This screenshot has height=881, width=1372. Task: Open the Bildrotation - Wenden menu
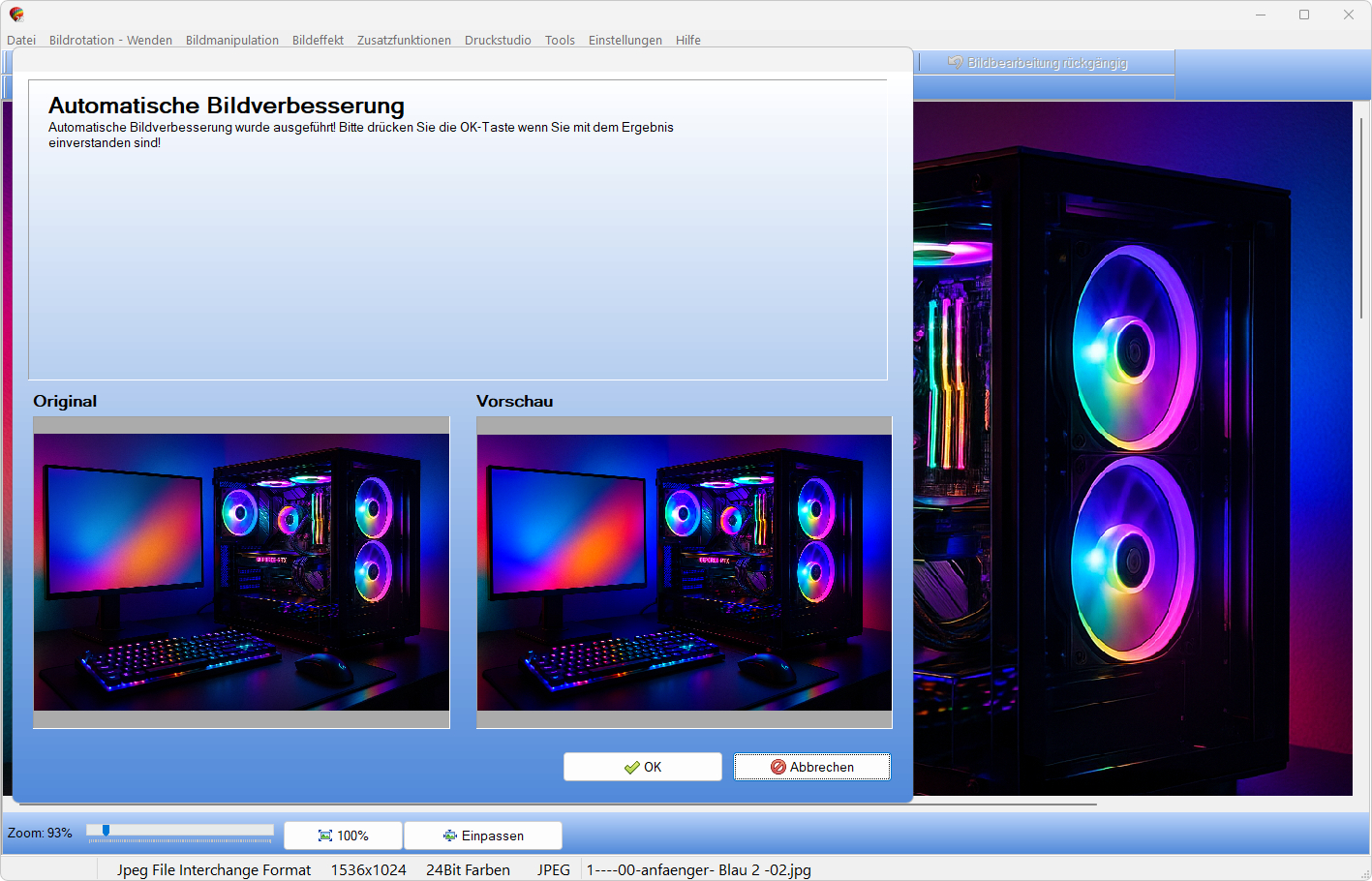point(110,40)
